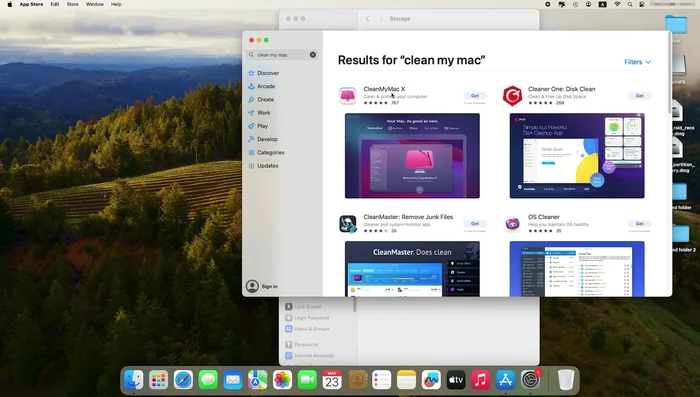Click the CleanMyMac X app icon
700x397 pixels.
pos(347,96)
